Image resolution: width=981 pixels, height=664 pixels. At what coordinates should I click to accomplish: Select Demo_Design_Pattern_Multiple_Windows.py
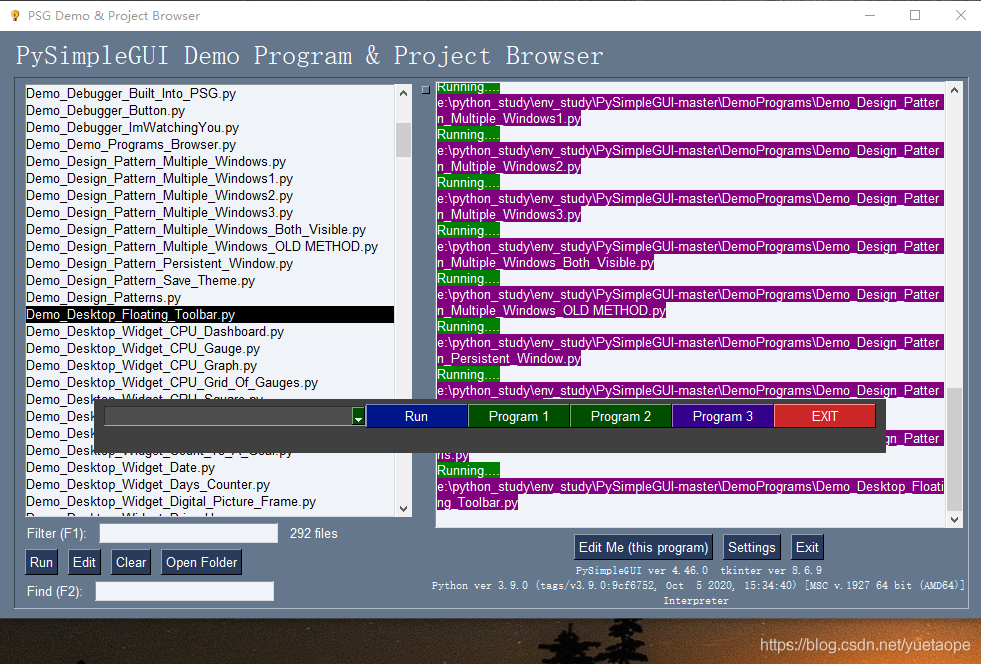tap(210, 161)
